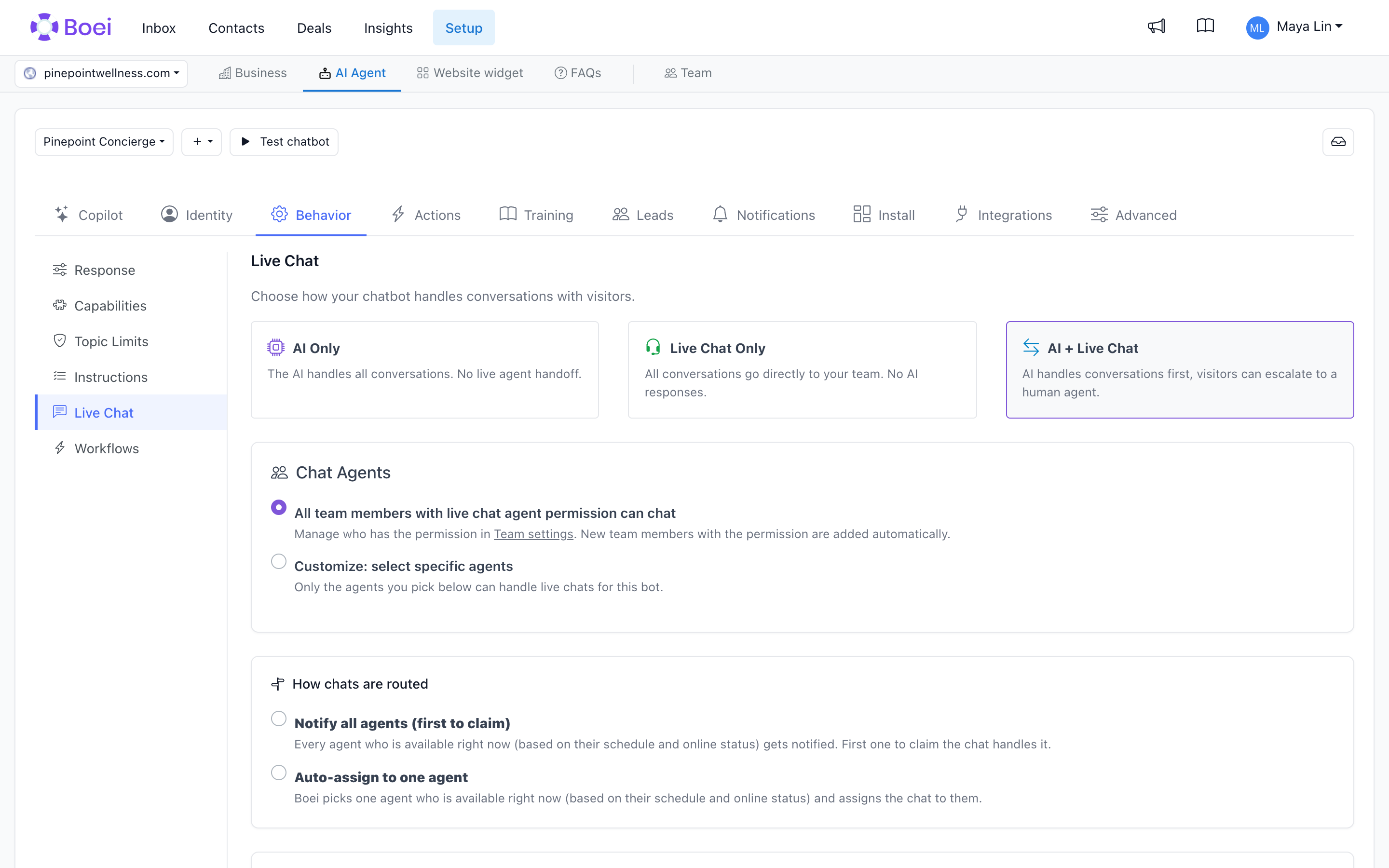The height and width of the screenshot is (868, 1389).
Task: Open the plus add dropdown
Action: (202, 142)
